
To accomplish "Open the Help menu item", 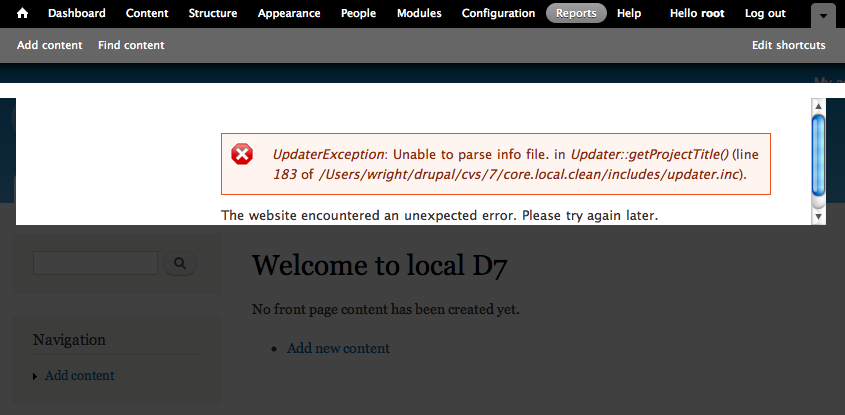I will tap(629, 13).
